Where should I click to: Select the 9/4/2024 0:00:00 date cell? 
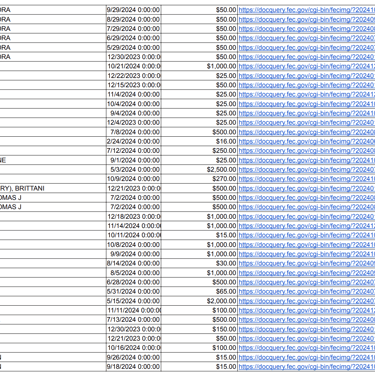(134, 113)
